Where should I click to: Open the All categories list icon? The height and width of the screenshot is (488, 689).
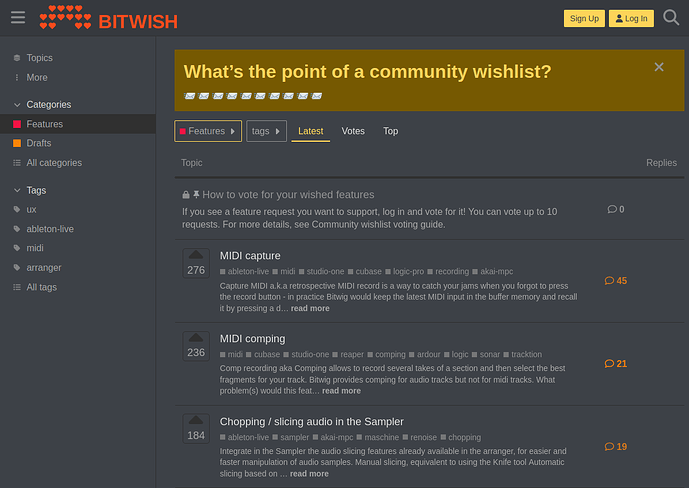pos(17,163)
